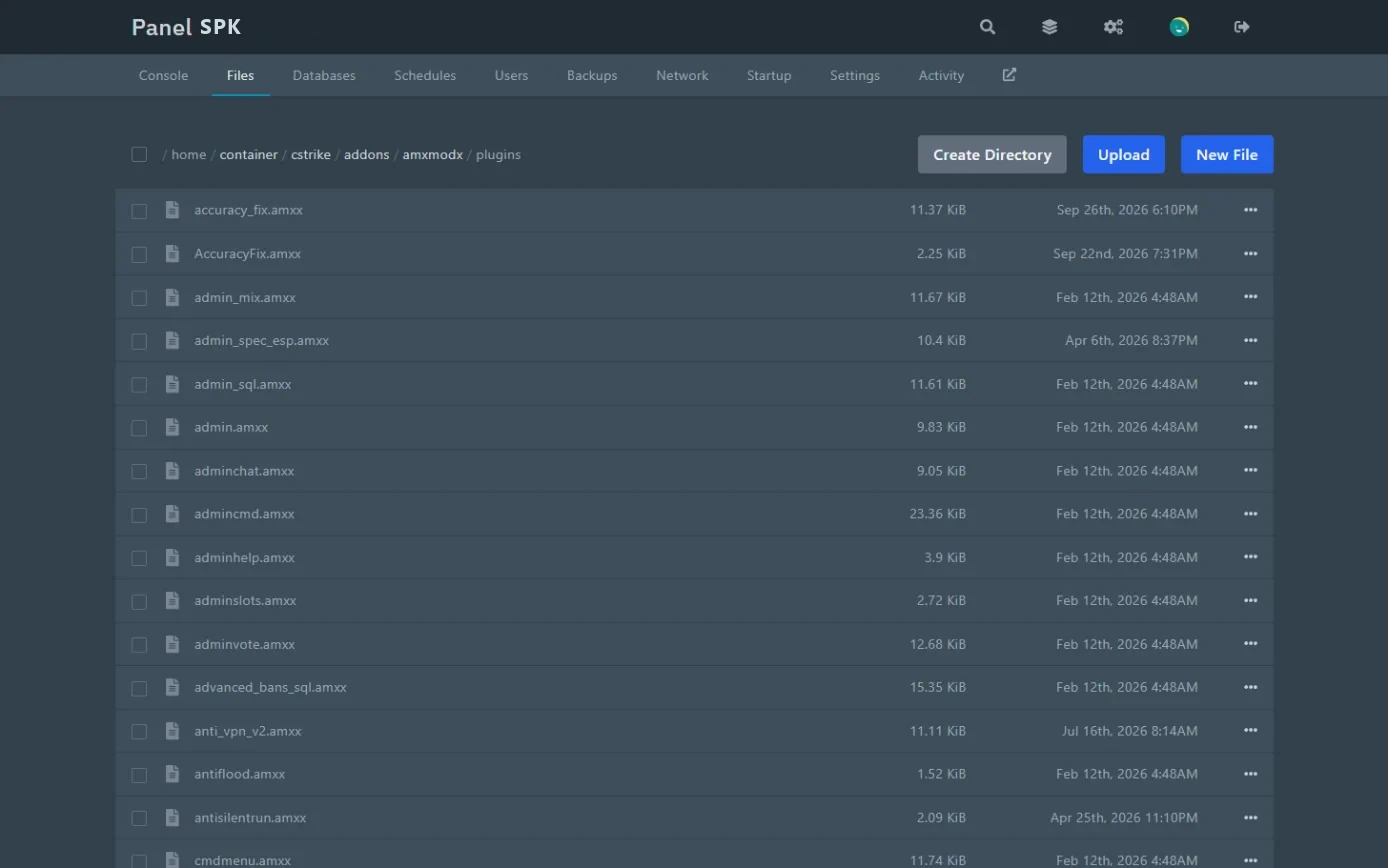Navigate to amxmodx in the breadcrumb
Image resolution: width=1388 pixels, height=868 pixels.
pyautogui.click(x=432, y=155)
